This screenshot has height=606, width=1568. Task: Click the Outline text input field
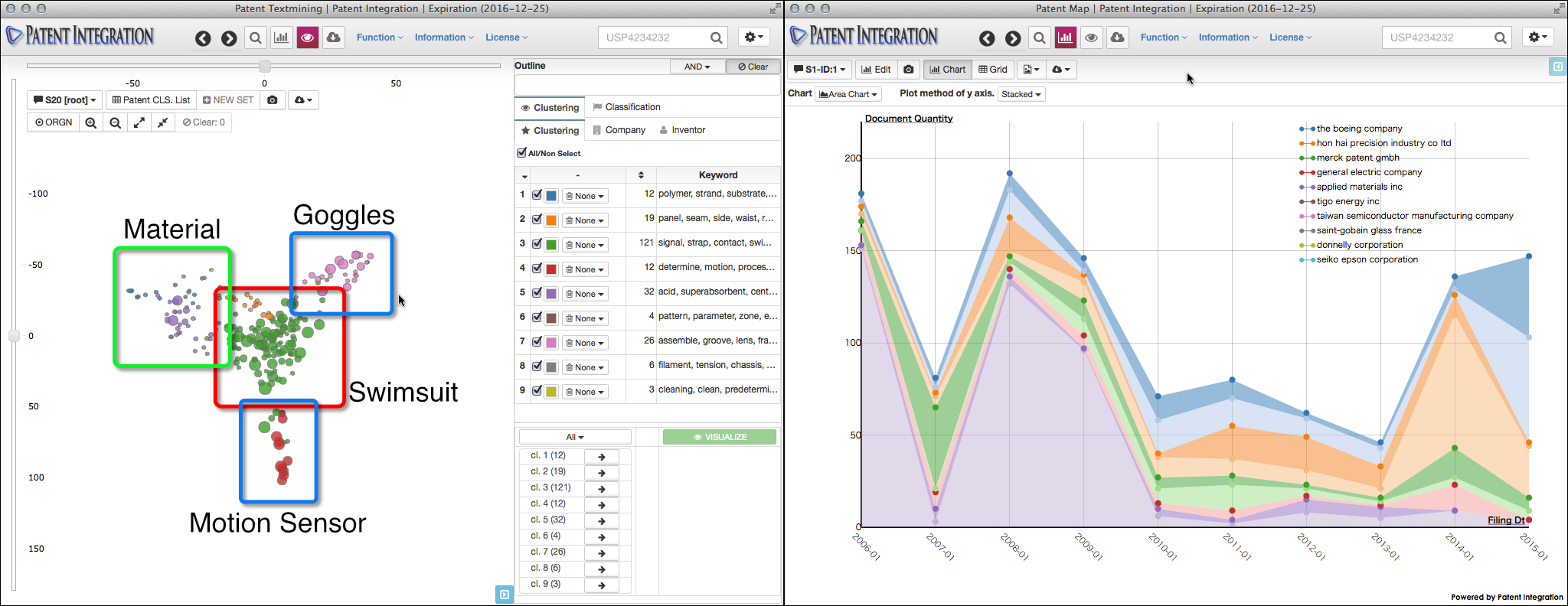(x=647, y=85)
